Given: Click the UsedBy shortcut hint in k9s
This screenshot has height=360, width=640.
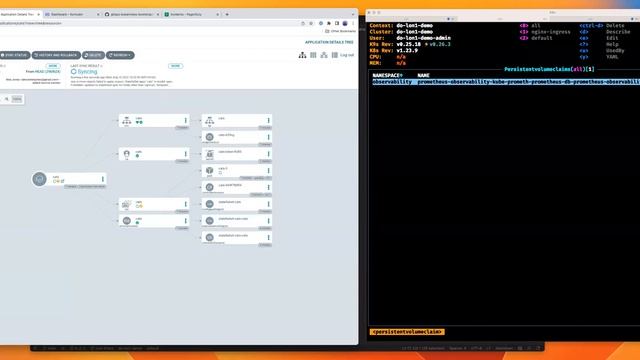Looking at the screenshot, I should (x=615, y=51).
